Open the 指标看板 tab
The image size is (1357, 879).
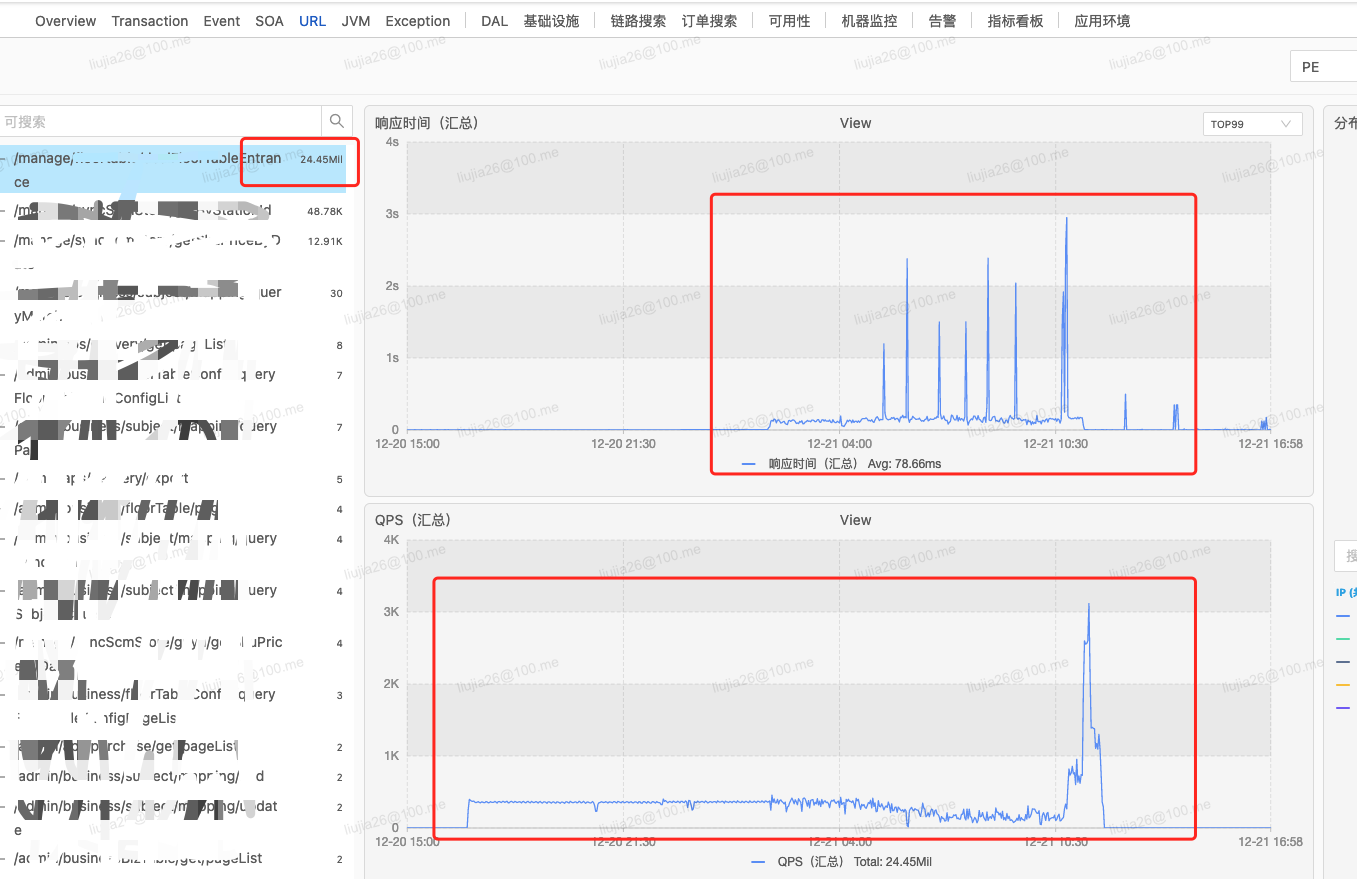coord(1015,21)
